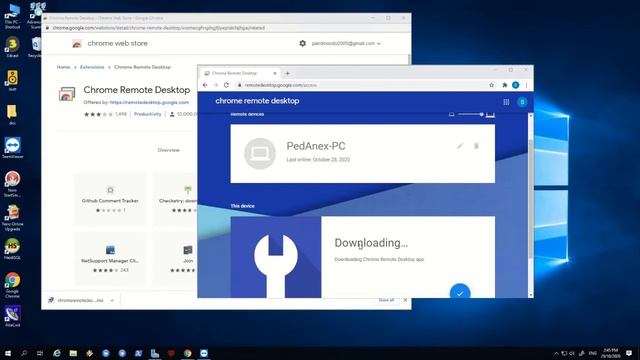The width and height of the screenshot is (640, 360).
Task: Open HeidiSQL desktop shortcut
Action: 13,249
